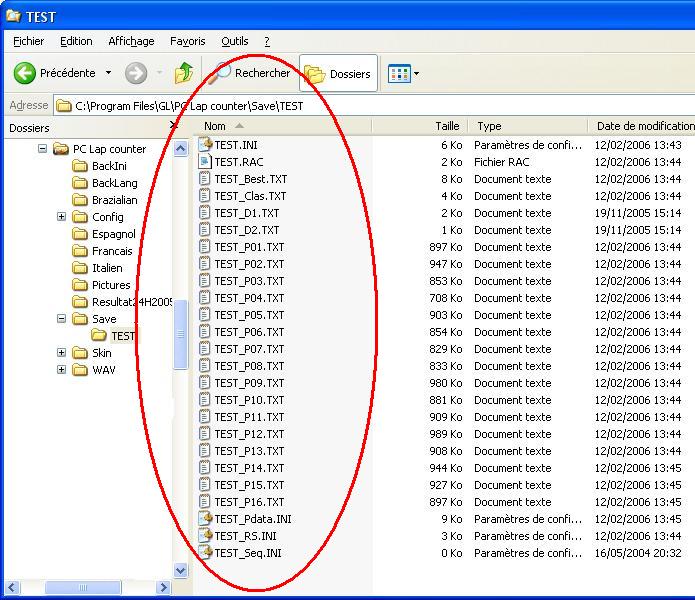Toggle the Dossiers folder pane button
Viewport: 695px width, 600px height.
pos(338,74)
